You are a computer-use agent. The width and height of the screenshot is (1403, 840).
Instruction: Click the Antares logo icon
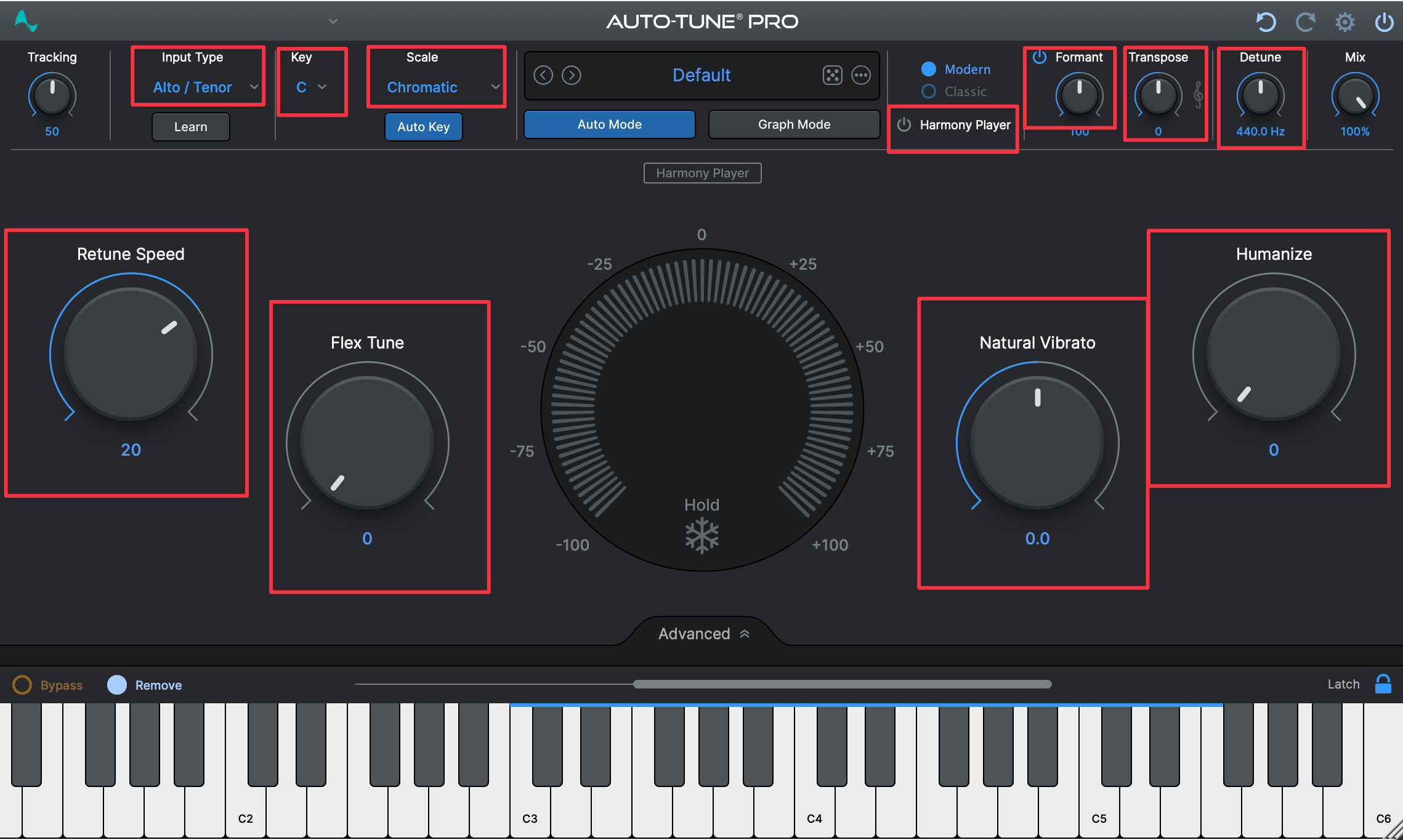click(26, 21)
